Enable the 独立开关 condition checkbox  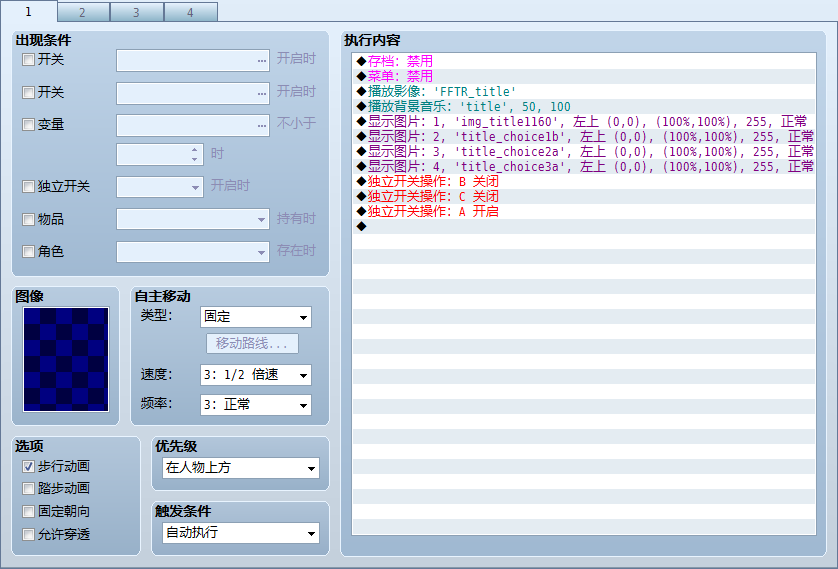click(x=28, y=187)
